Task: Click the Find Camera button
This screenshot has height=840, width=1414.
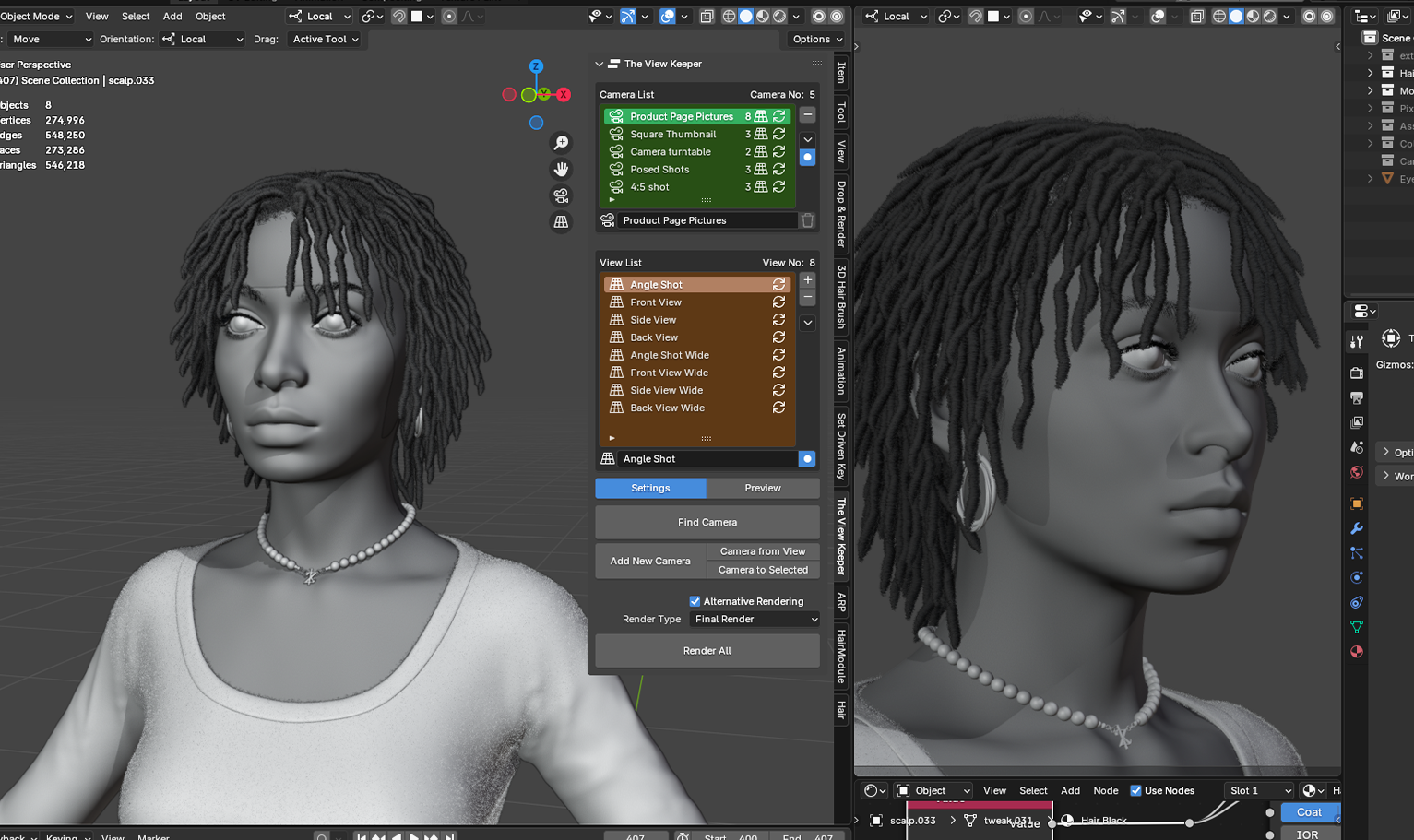Action: (x=707, y=522)
